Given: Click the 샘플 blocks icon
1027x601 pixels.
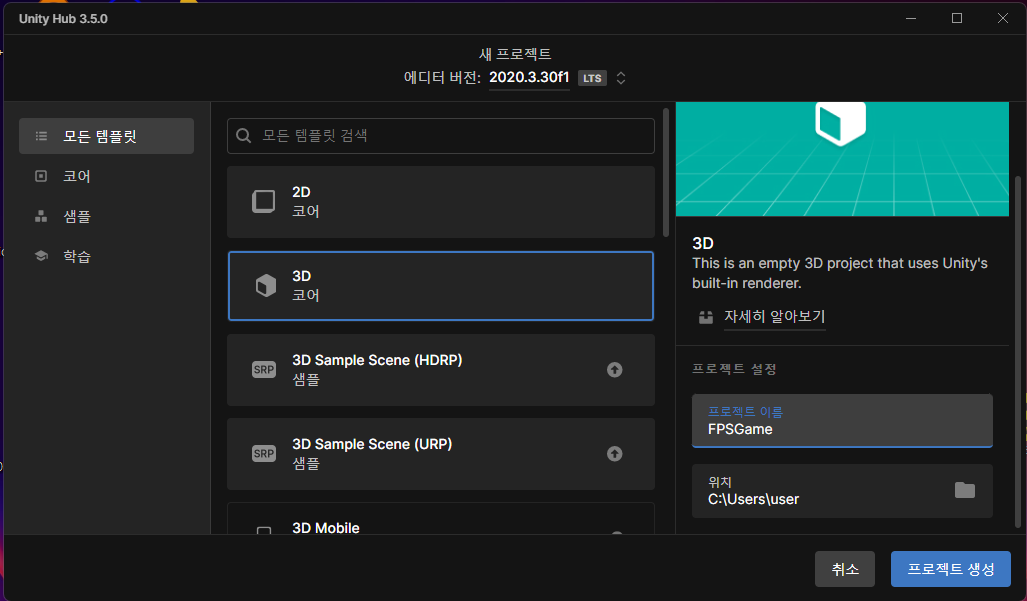Looking at the screenshot, I should coord(41,216).
